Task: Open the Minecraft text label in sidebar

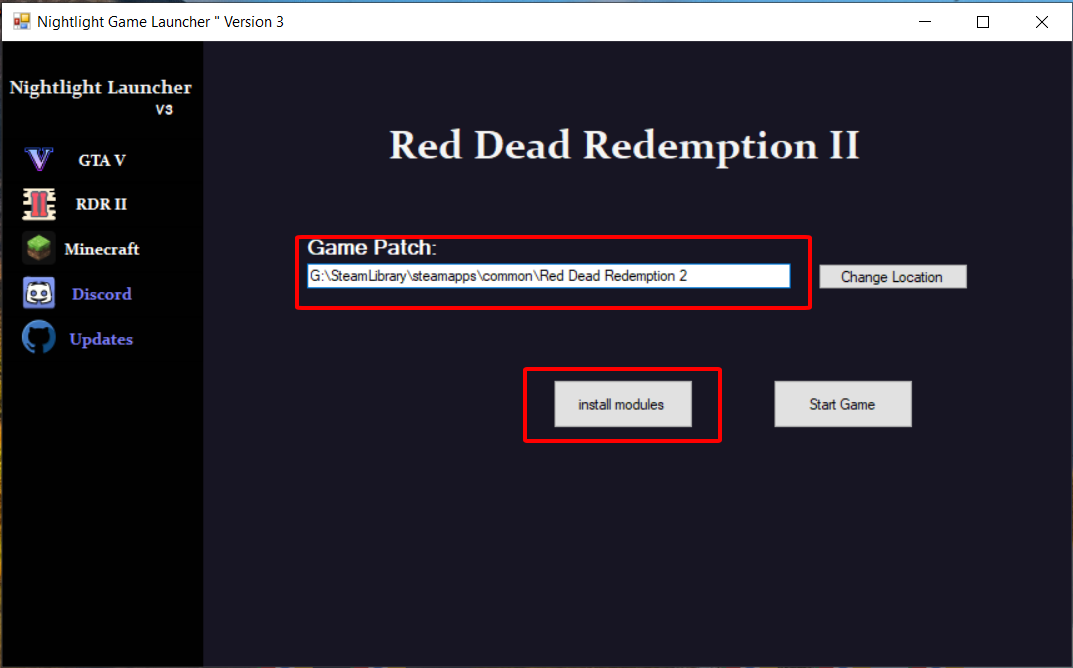Action: [x=102, y=249]
